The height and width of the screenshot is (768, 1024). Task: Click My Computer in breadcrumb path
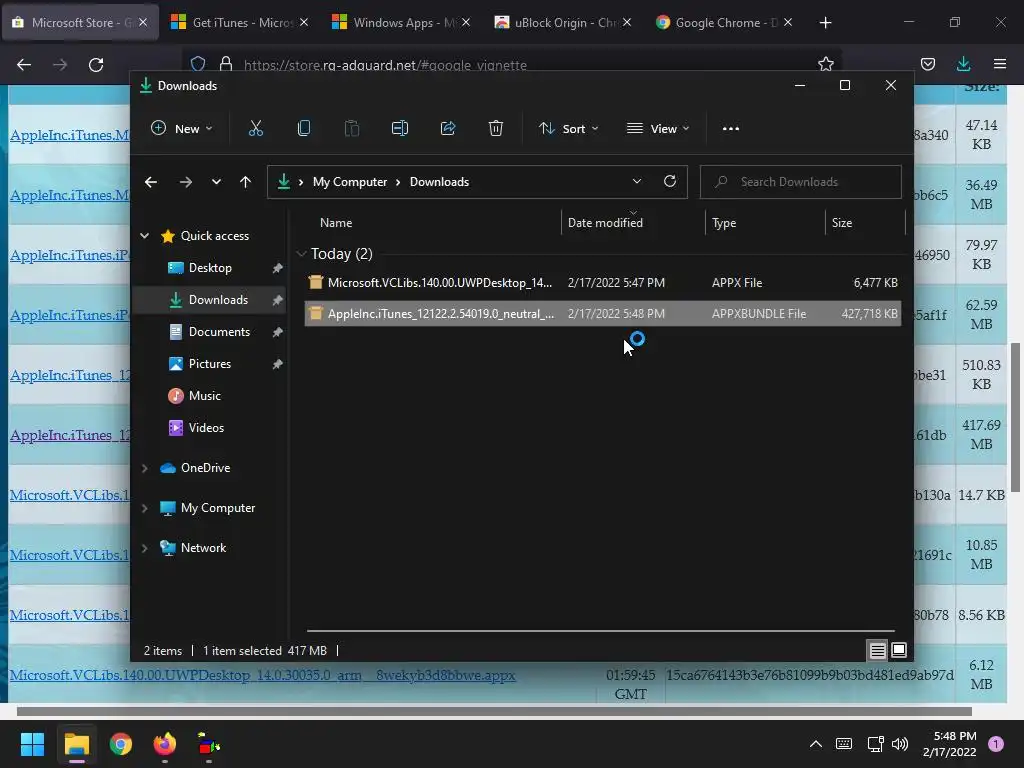pos(349,182)
